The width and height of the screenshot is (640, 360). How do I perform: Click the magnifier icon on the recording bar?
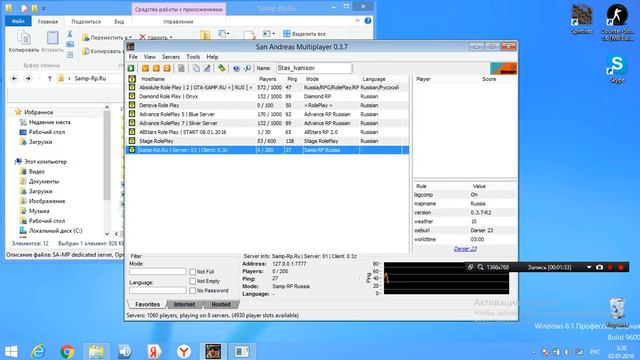pyautogui.click(x=480, y=267)
